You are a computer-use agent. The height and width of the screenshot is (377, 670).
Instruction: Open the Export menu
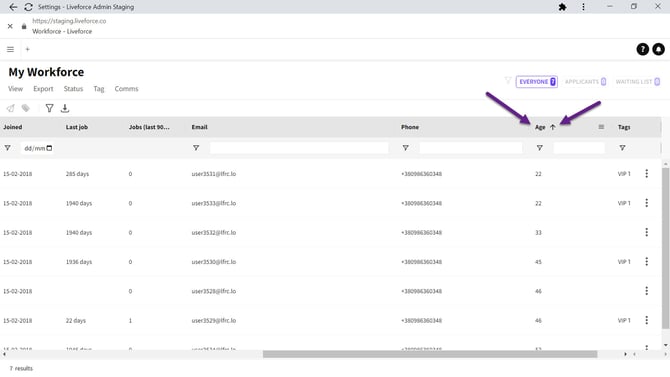(43, 89)
